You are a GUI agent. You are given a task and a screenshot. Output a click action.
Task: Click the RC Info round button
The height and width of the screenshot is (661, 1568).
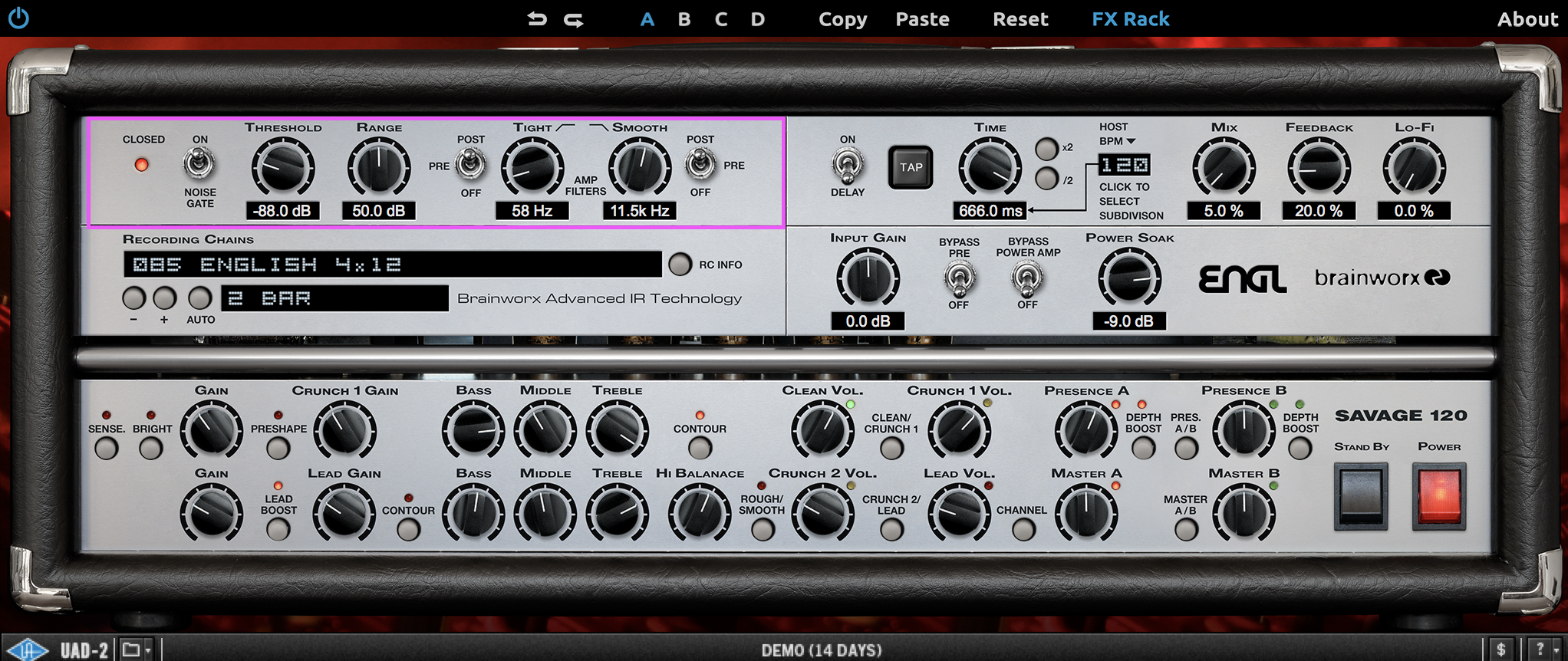(680, 265)
